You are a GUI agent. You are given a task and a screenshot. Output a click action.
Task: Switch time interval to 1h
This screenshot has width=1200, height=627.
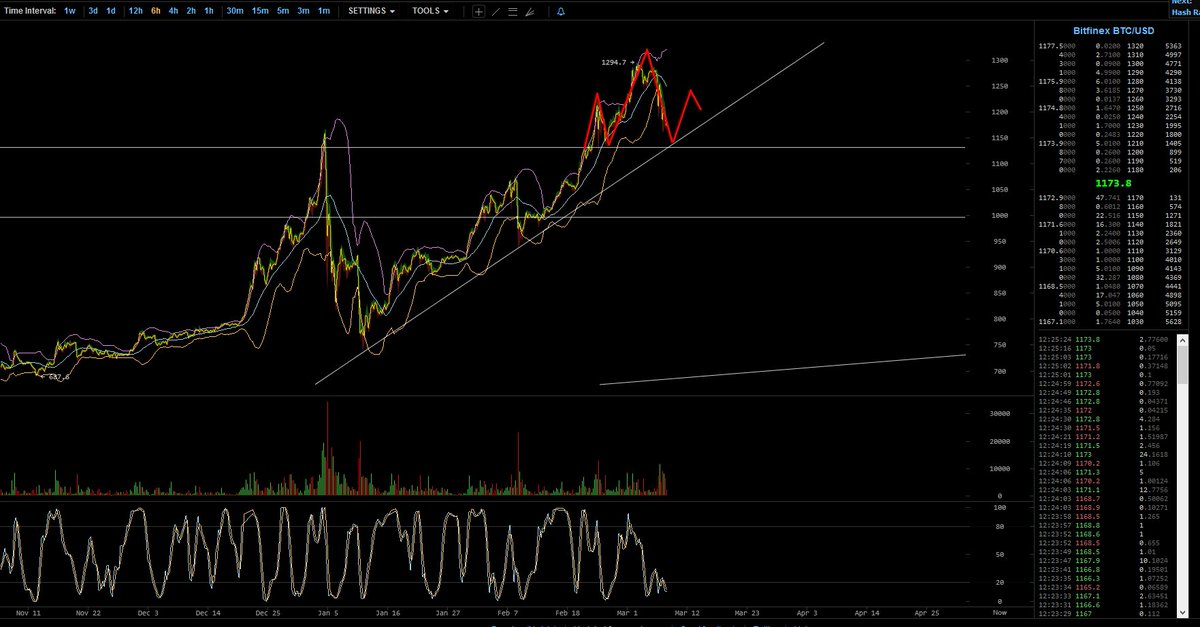coord(208,11)
